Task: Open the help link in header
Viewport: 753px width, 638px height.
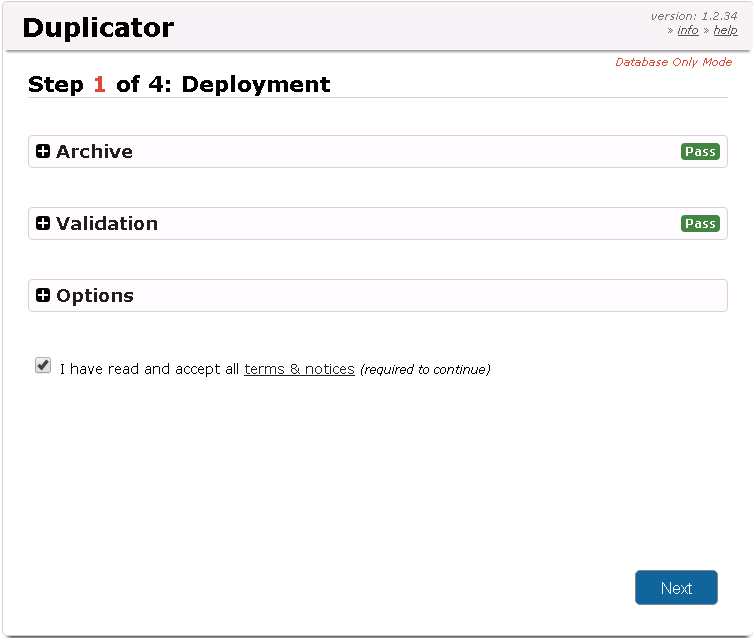Action: click(x=725, y=31)
